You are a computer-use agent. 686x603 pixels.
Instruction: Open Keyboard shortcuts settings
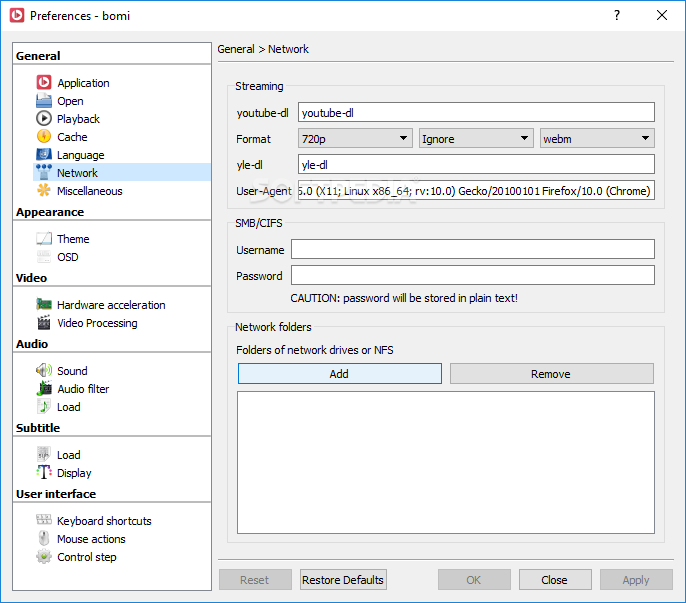(x=104, y=521)
